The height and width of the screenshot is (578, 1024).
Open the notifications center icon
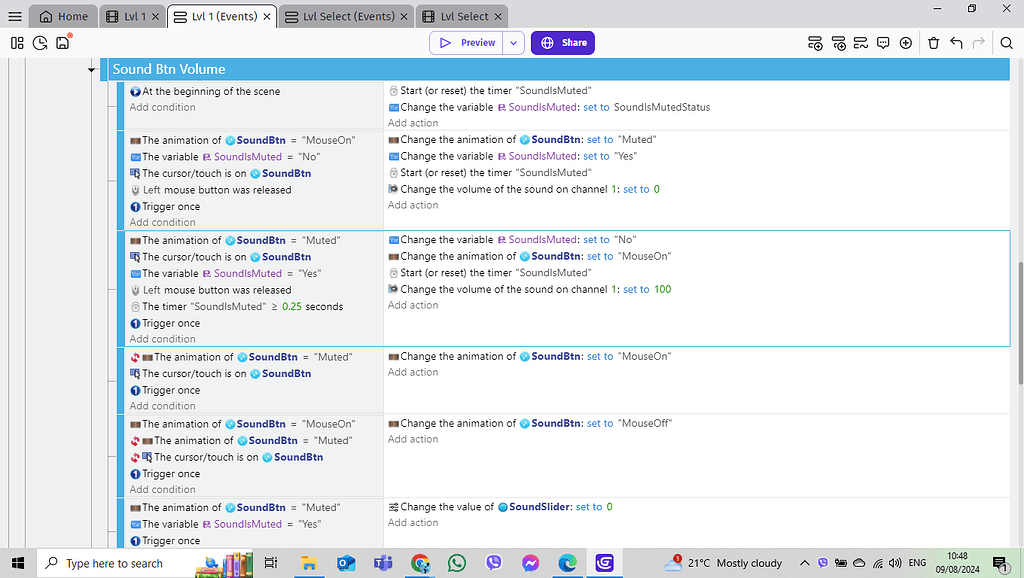(x=1000, y=563)
